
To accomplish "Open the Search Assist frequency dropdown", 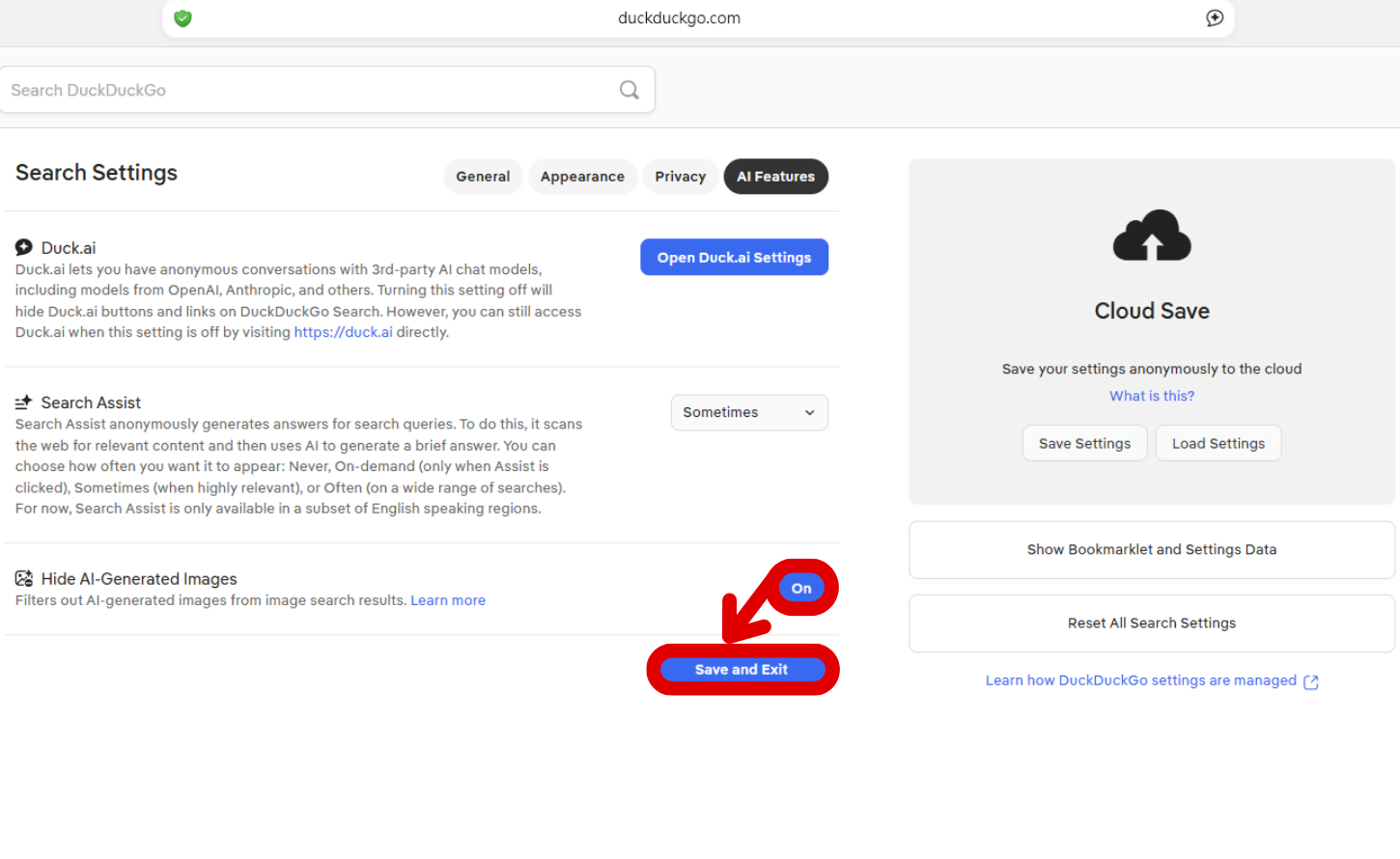I will pos(749,412).
